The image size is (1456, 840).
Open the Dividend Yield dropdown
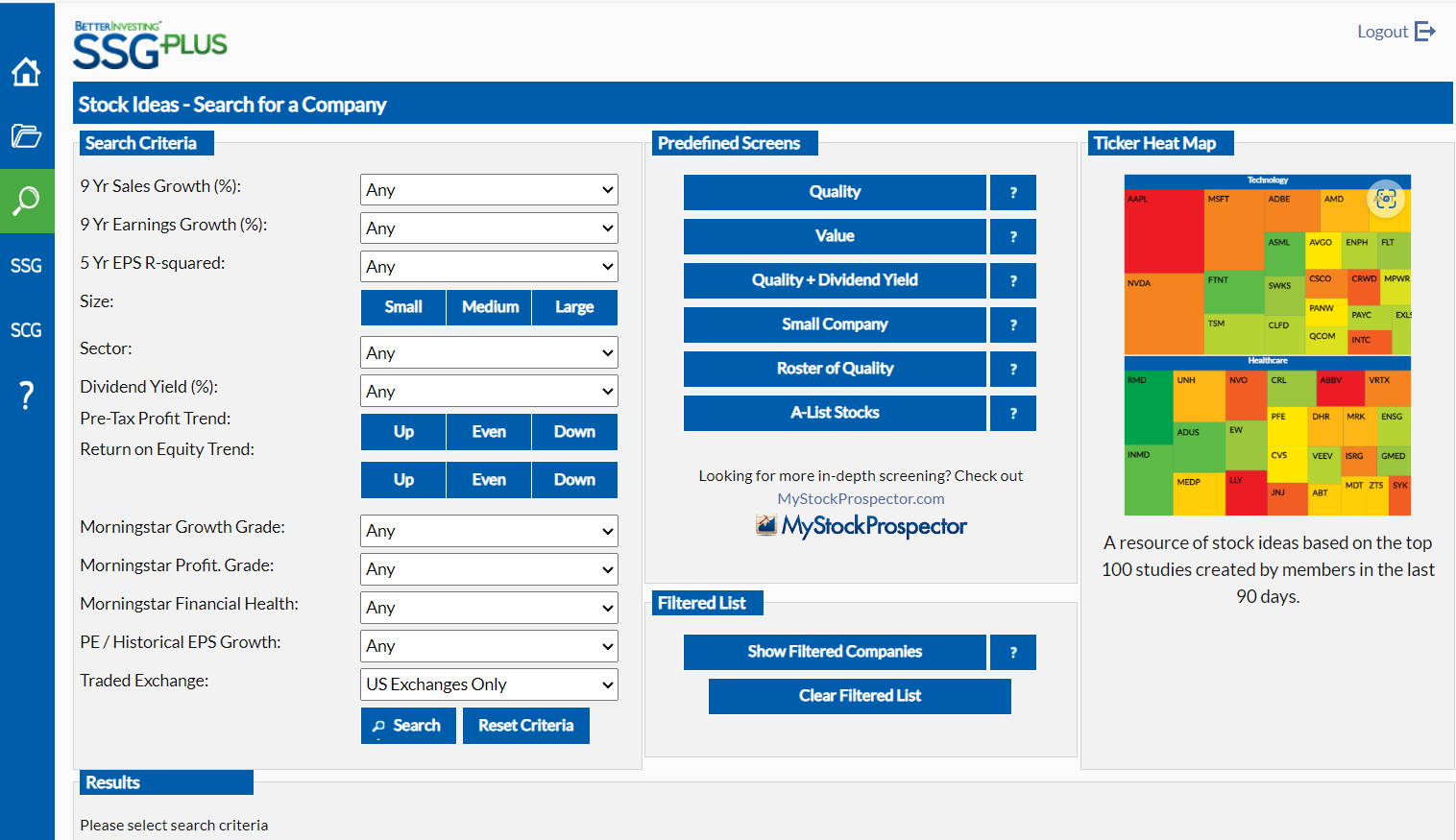tap(490, 392)
